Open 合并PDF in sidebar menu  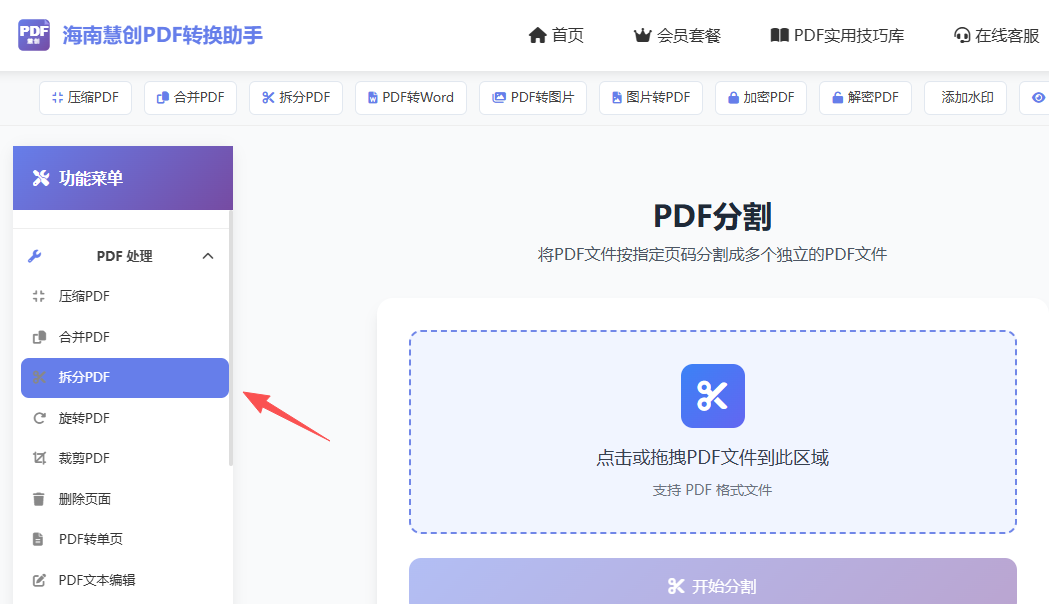point(124,337)
